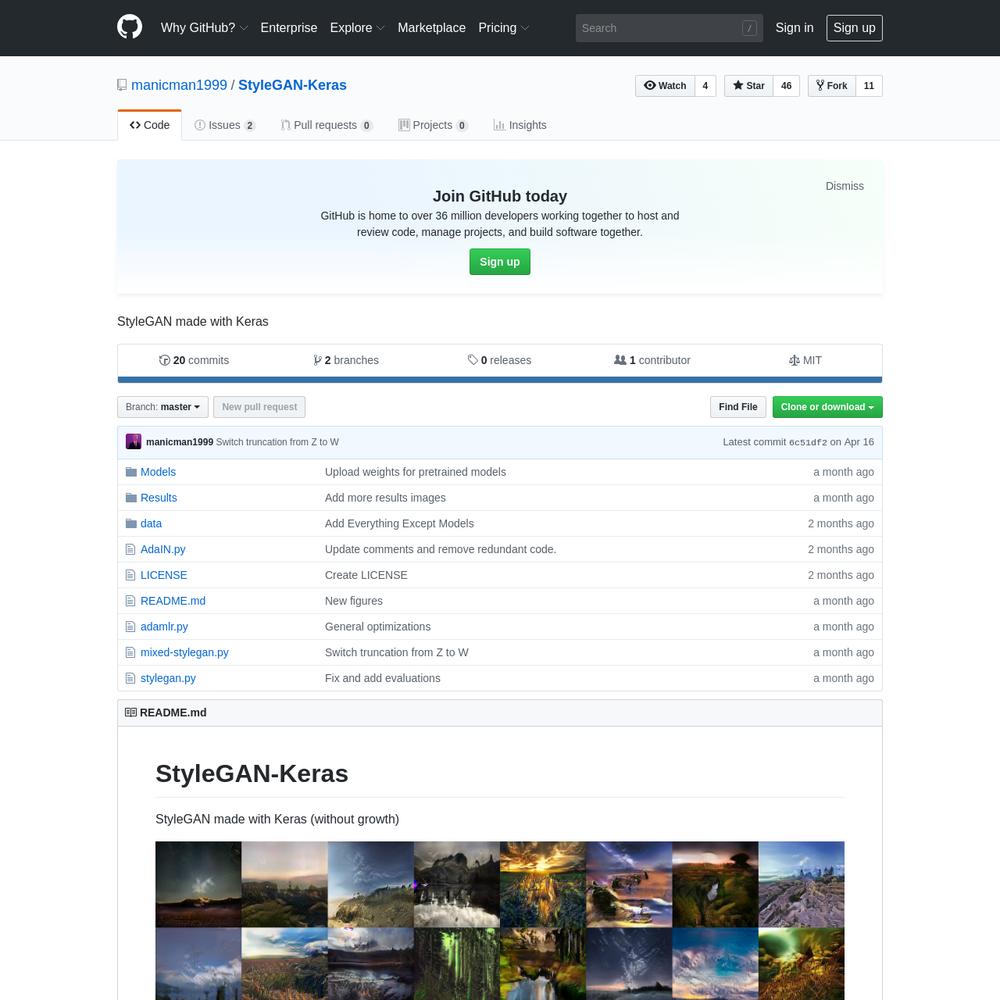Viewport: 1000px width, 1000px height.
Task: Open the AdaIN.py file link
Action: 163,549
